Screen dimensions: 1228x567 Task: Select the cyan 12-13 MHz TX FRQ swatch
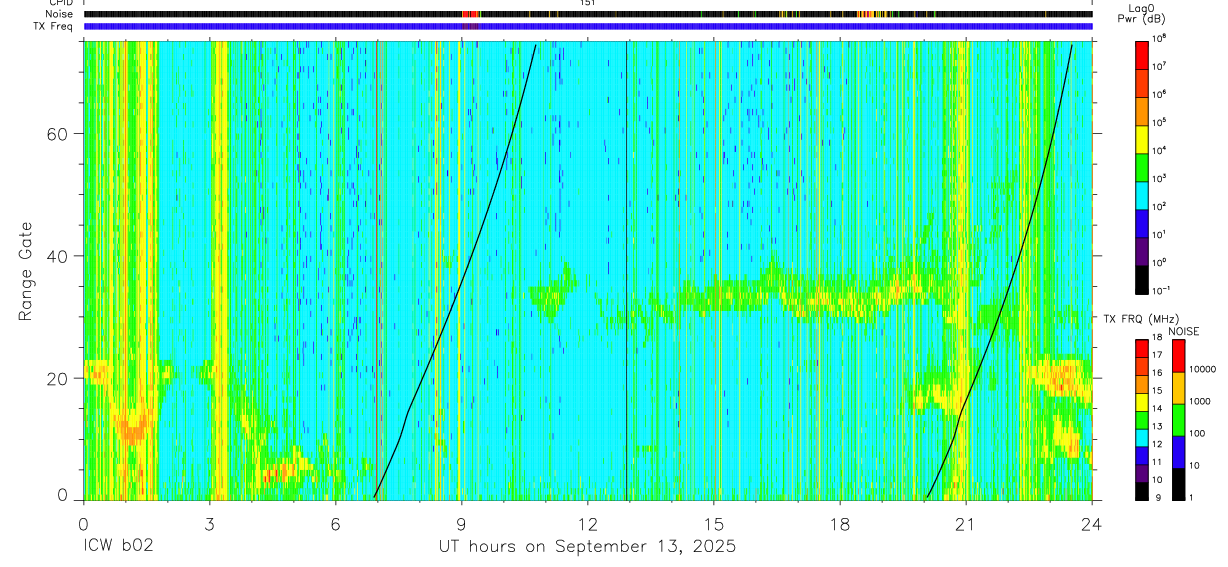pyautogui.click(x=1143, y=438)
